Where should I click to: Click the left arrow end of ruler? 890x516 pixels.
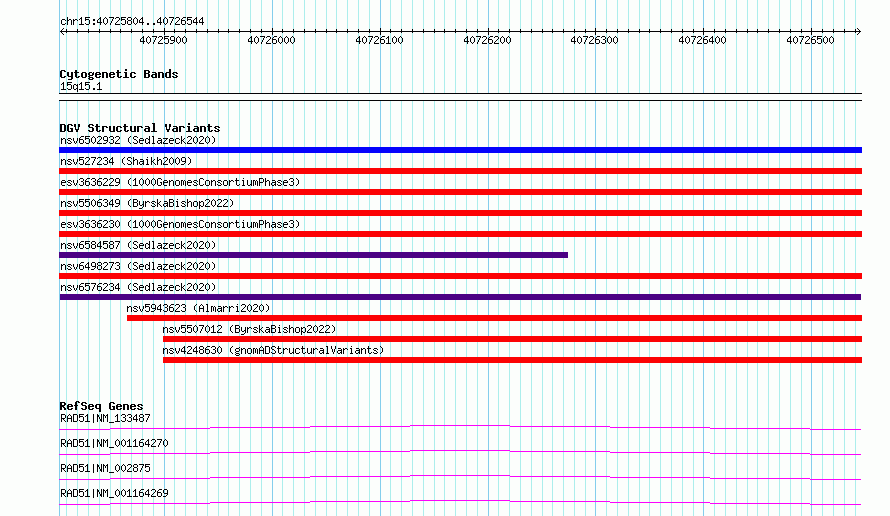62,31
